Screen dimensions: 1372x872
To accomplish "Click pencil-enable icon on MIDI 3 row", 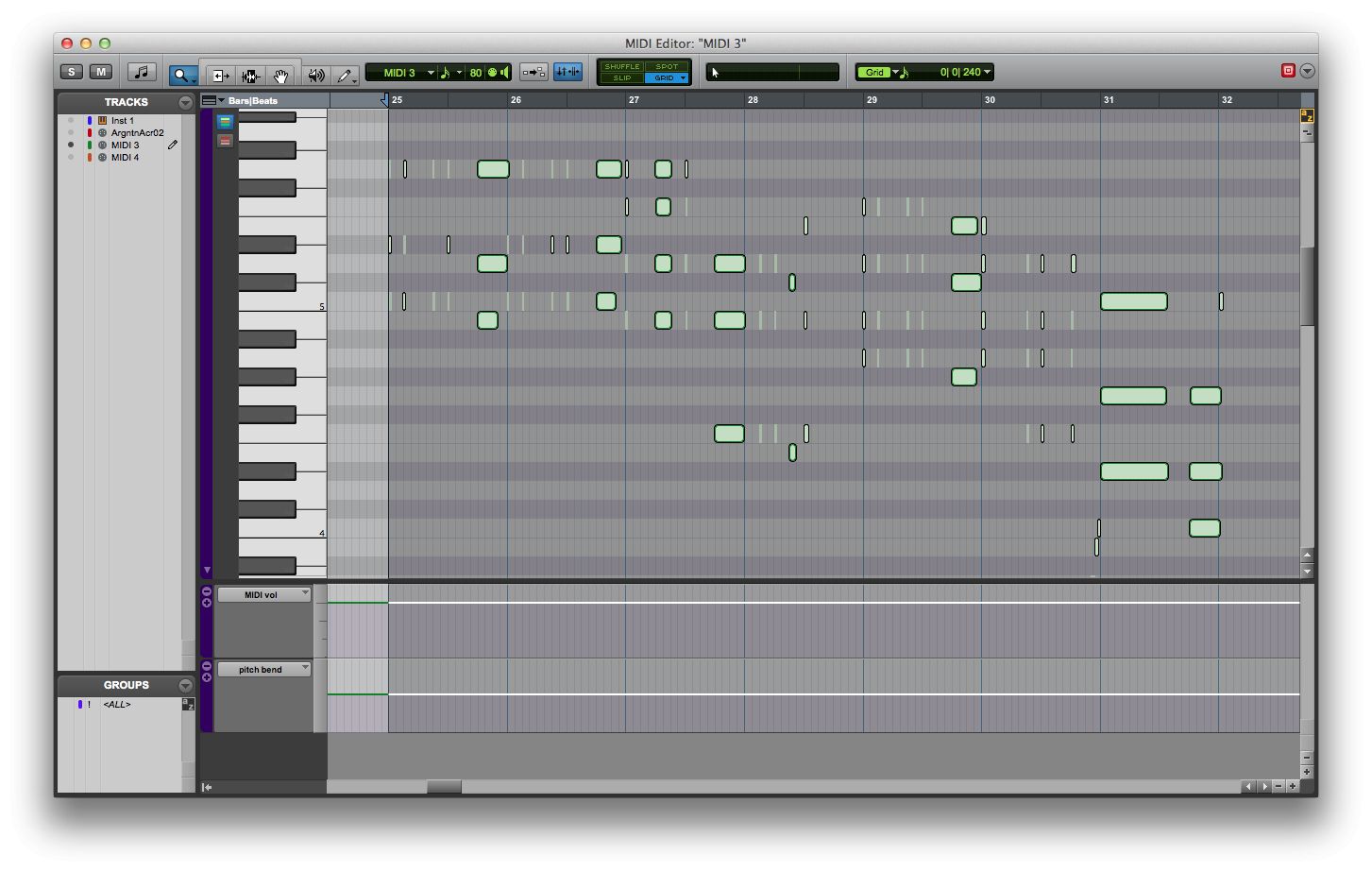I will click(x=173, y=145).
